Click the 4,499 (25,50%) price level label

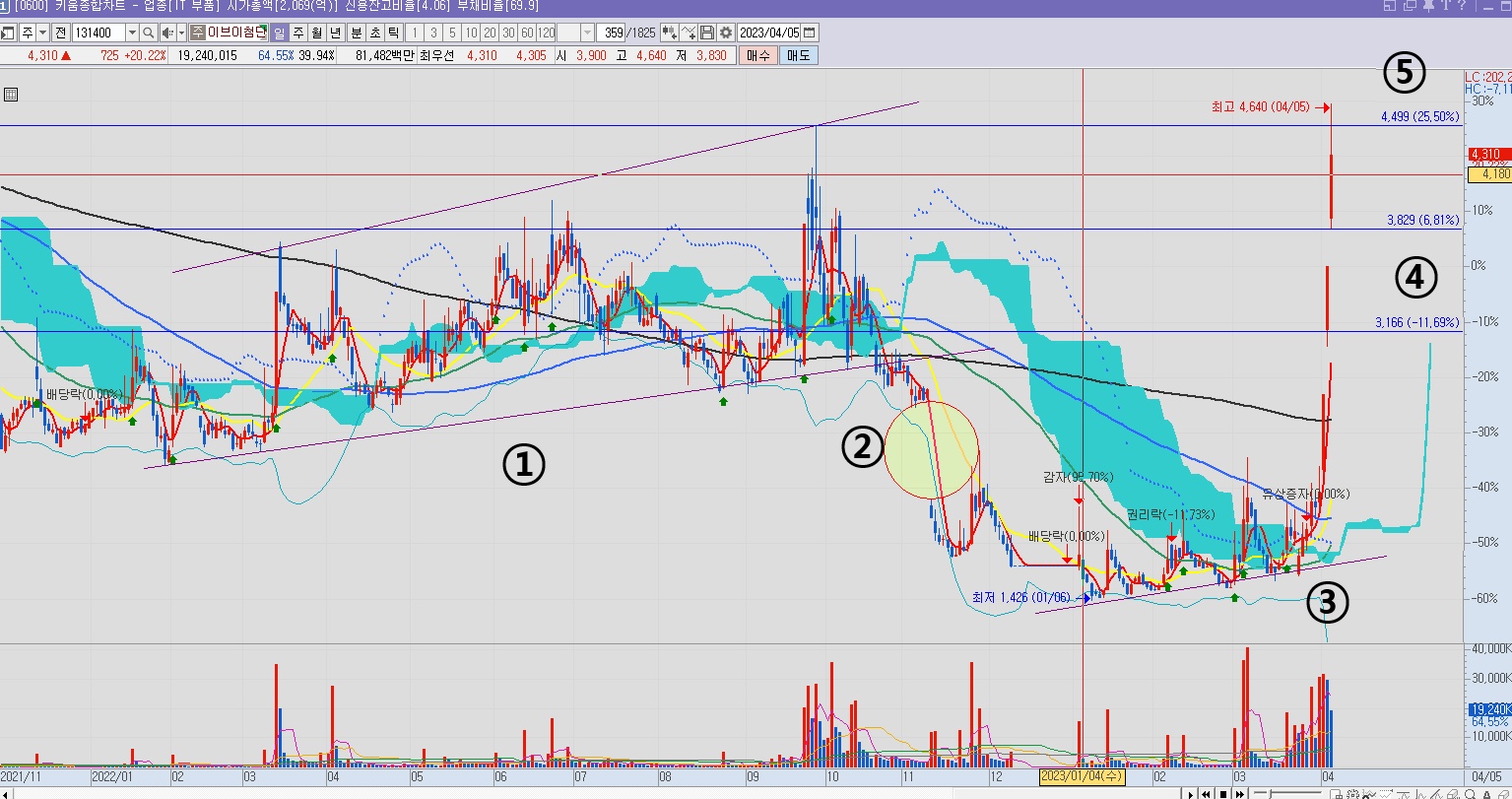pyautogui.click(x=1419, y=116)
